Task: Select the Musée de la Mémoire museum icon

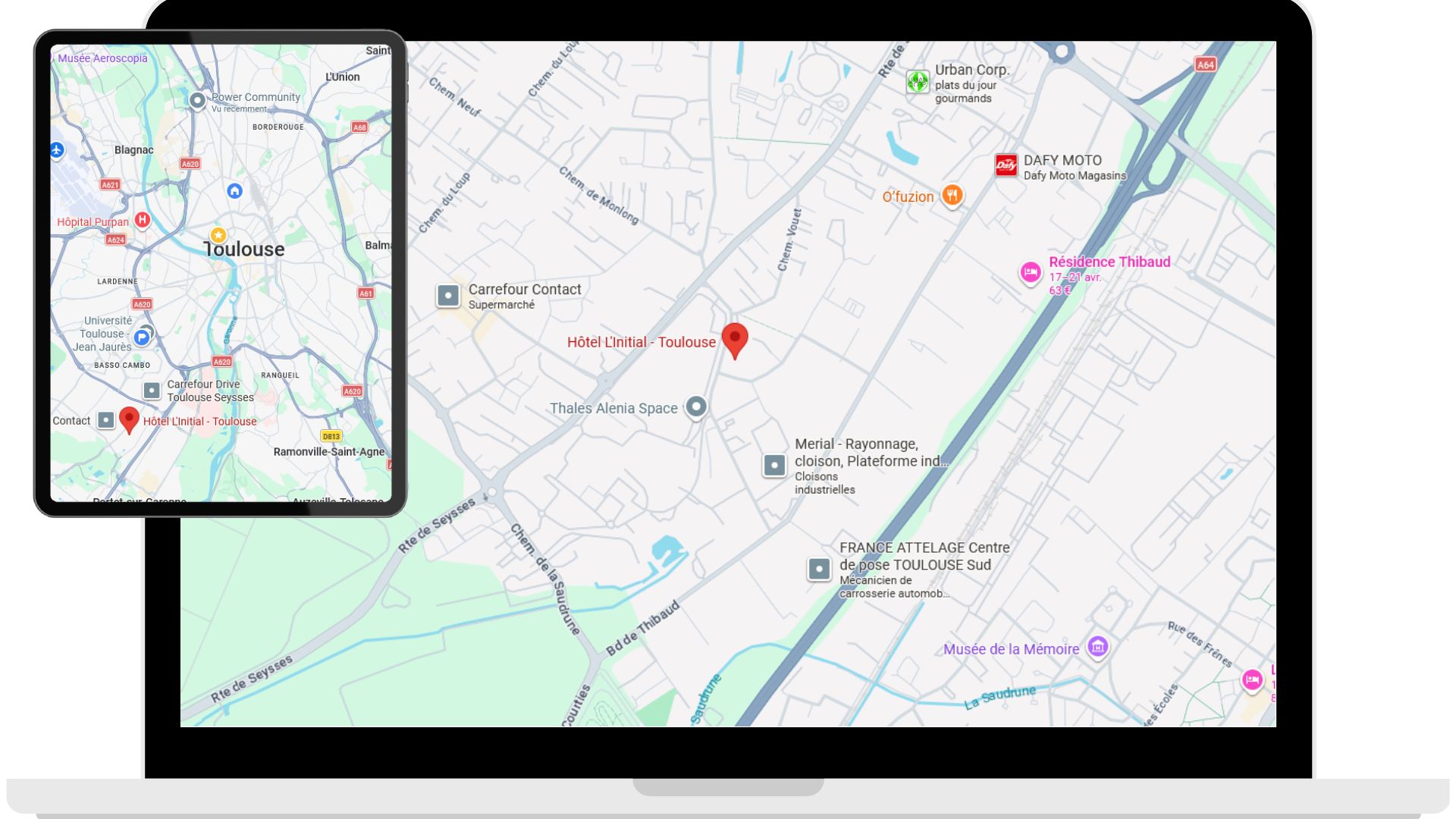Action: (x=1097, y=647)
